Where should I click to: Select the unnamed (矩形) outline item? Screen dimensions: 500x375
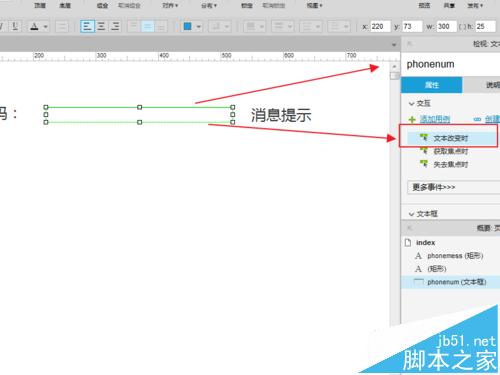coord(437,269)
